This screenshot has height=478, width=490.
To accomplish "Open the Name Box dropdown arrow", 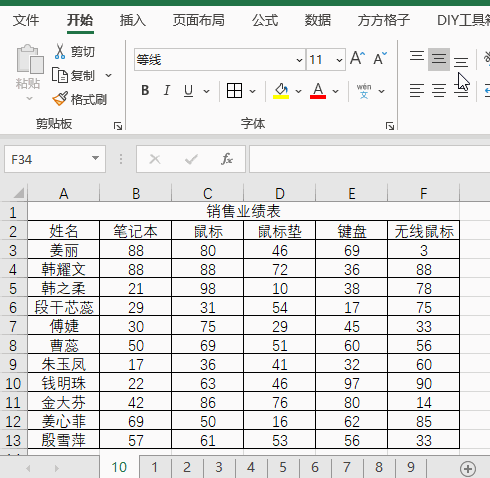I will tap(96, 158).
